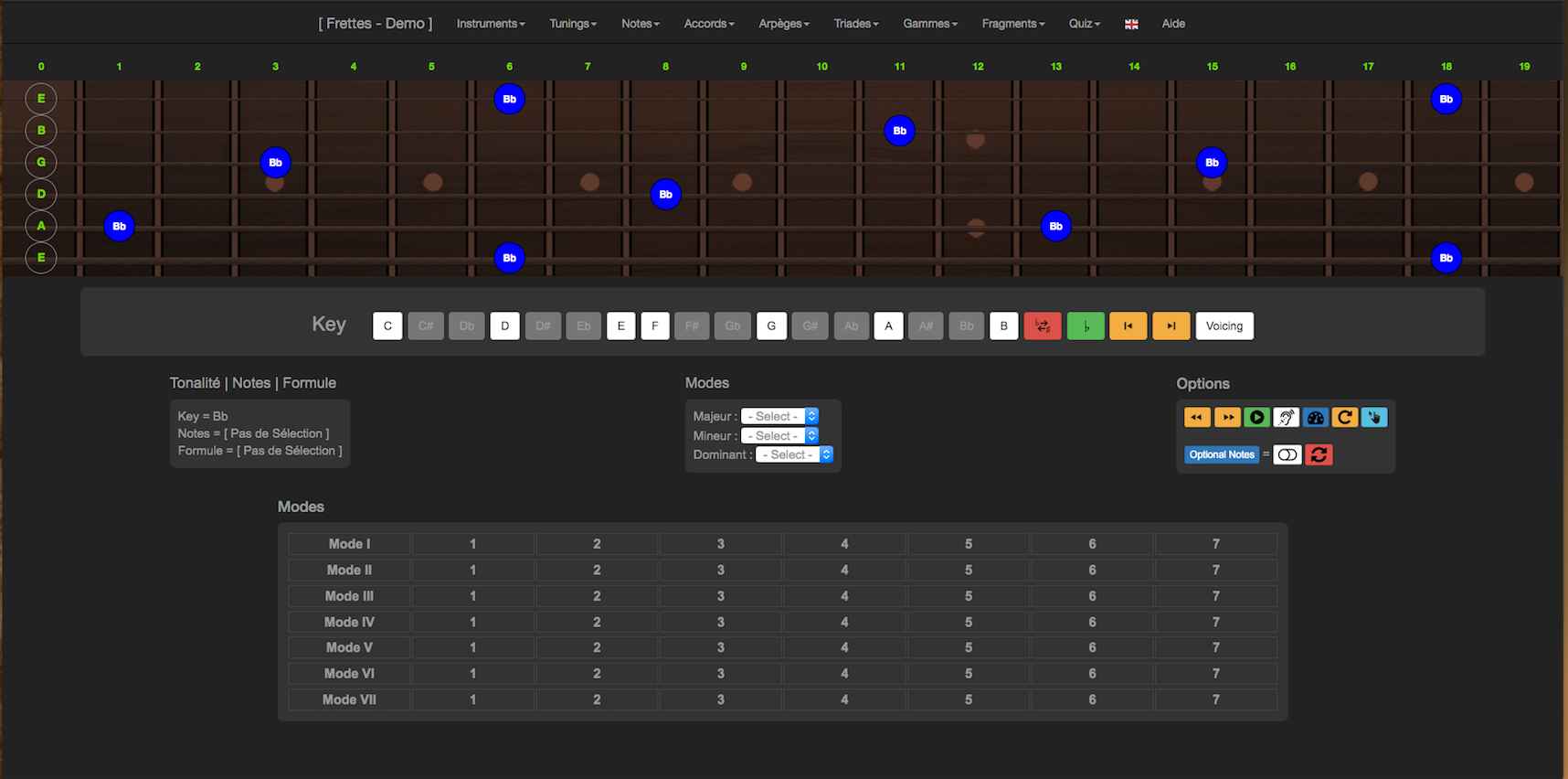Click the Bb note on fret 6 of the low E string
The width and height of the screenshot is (1568, 779).
[x=509, y=258]
